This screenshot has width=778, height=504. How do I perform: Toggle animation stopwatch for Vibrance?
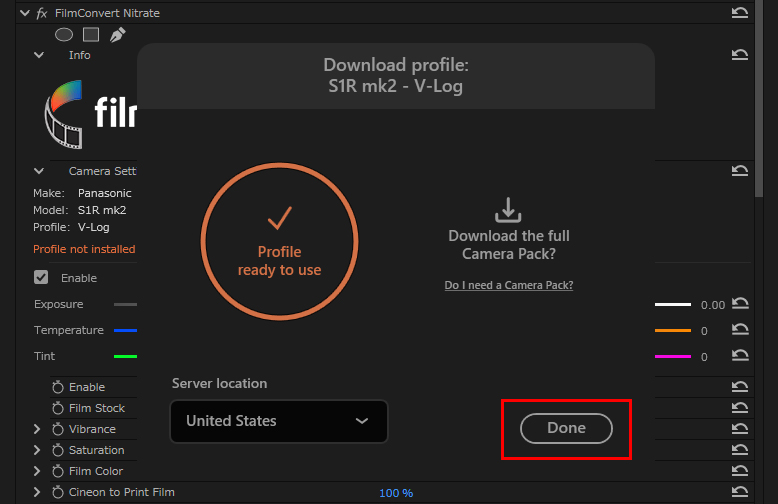58,429
